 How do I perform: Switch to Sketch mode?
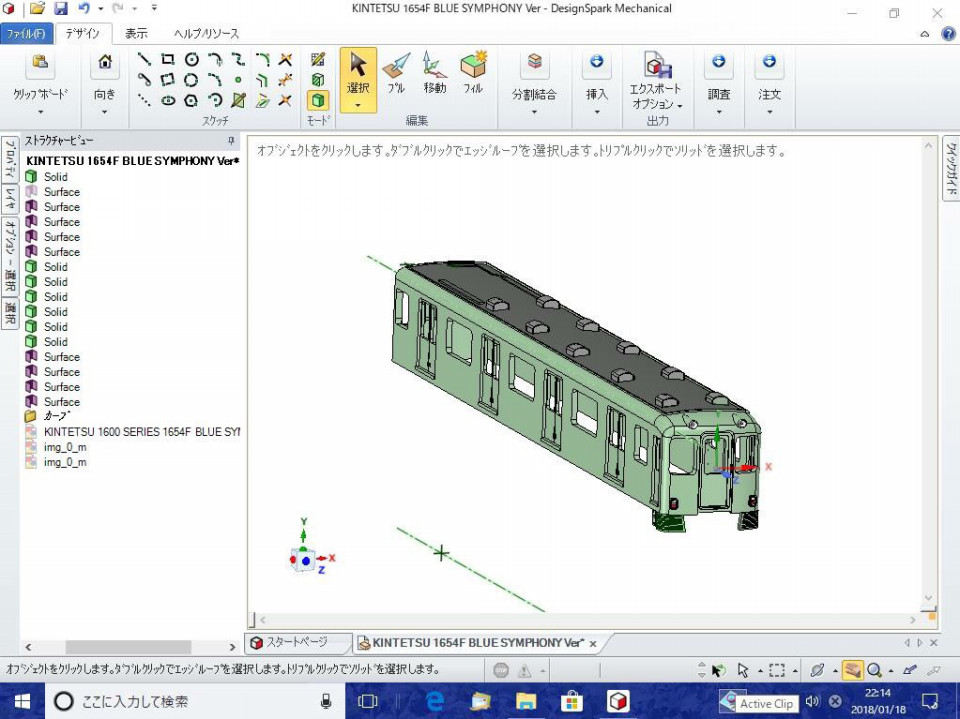318,59
